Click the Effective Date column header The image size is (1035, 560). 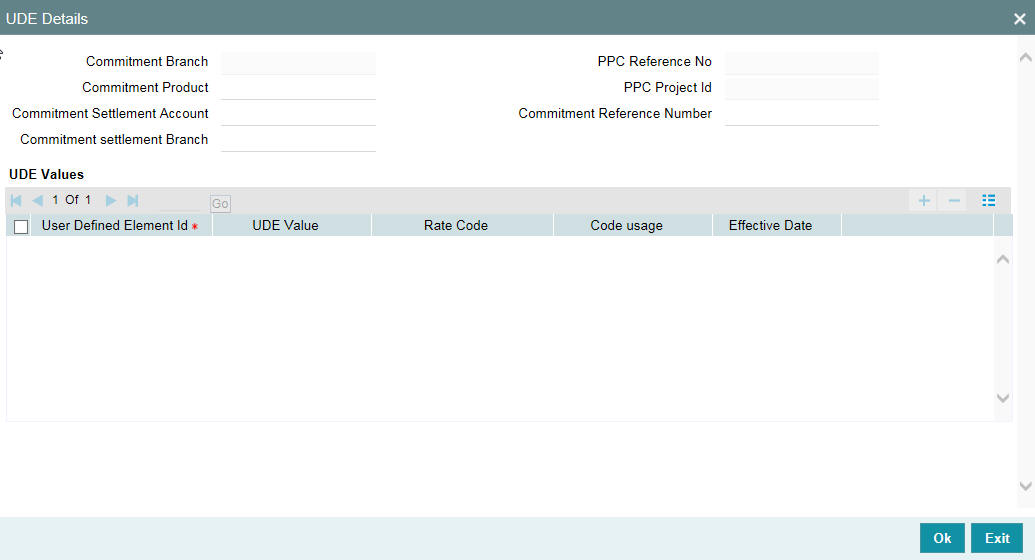777,225
